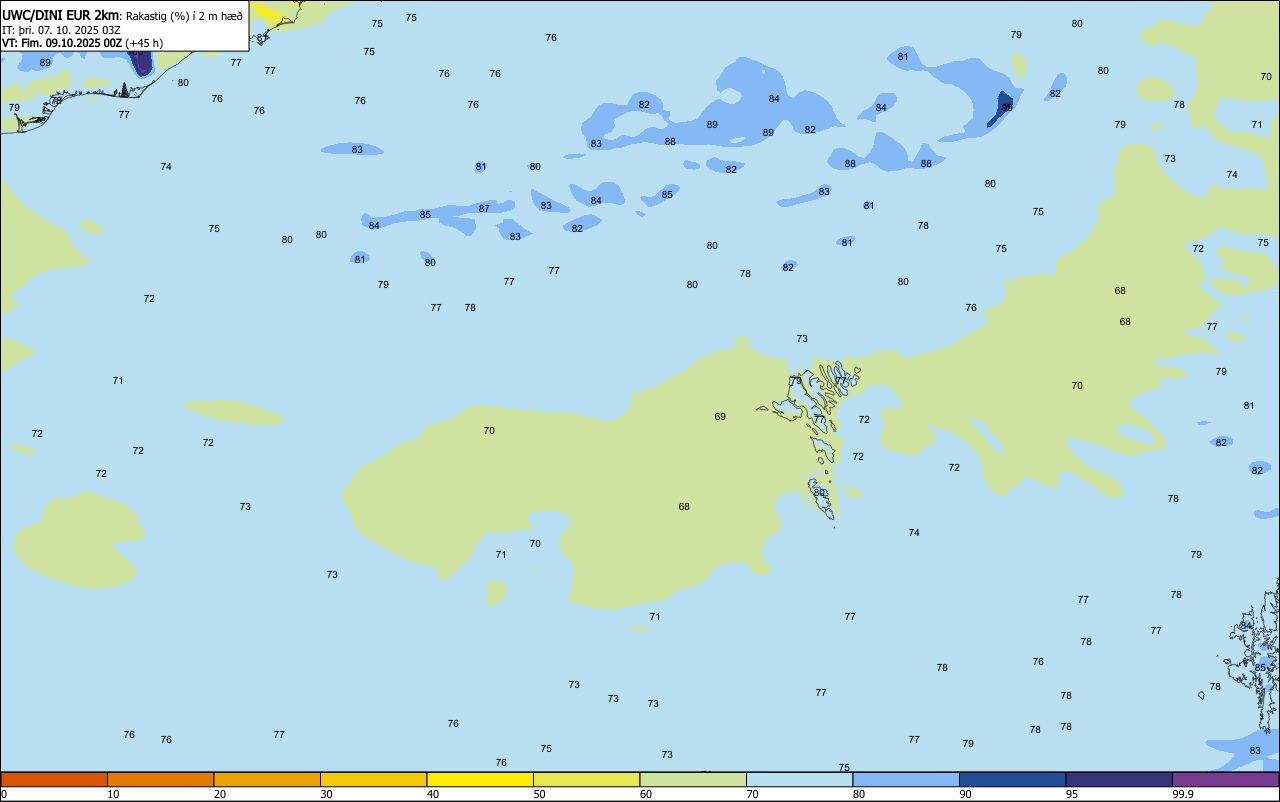Click the '99.9' tick label on color scale
Viewport: 1280px width, 802px height.
(1183, 794)
